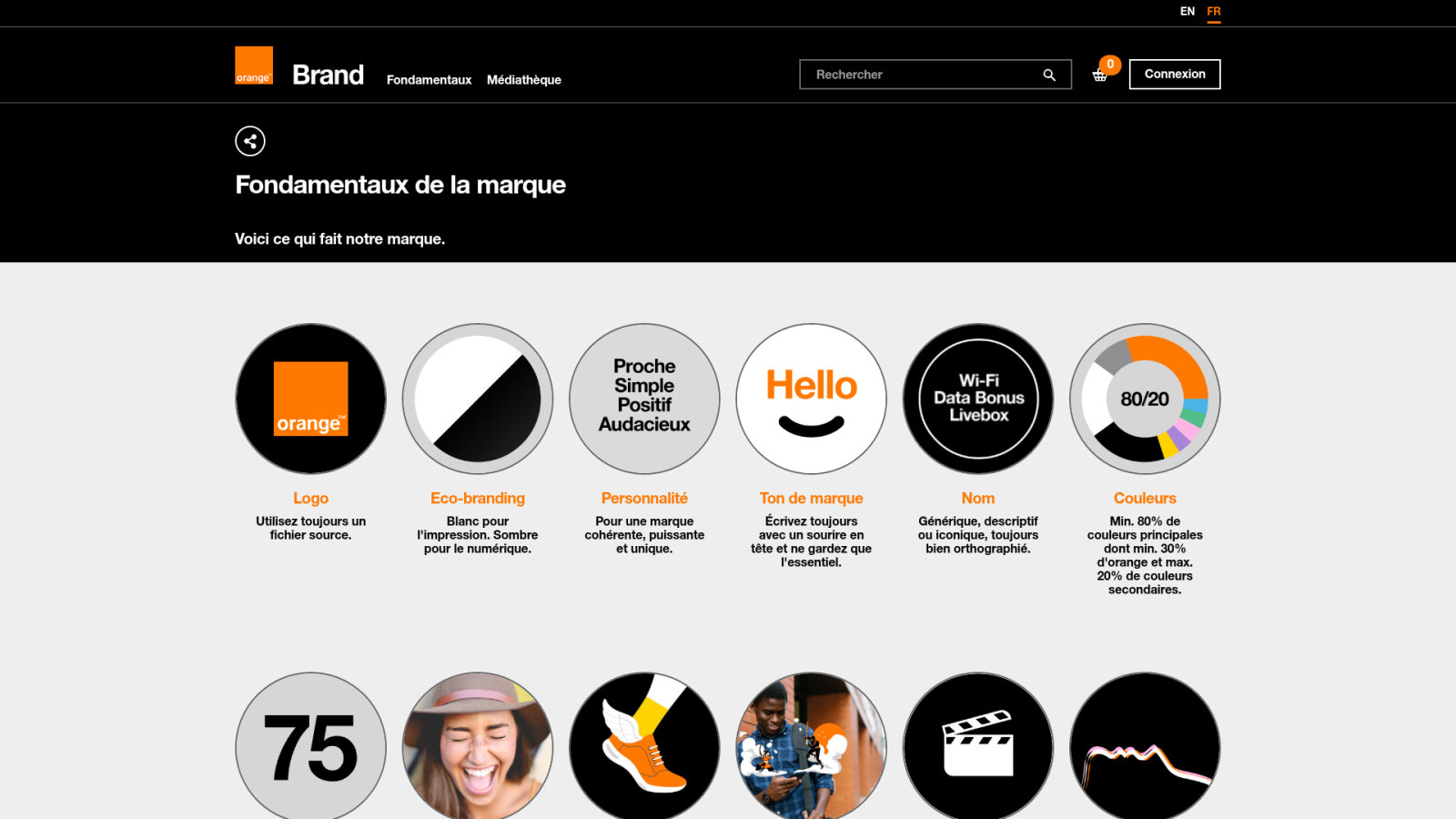The height and width of the screenshot is (819, 1456).
Task: Go to Brand home title
Action: [x=328, y=75]
